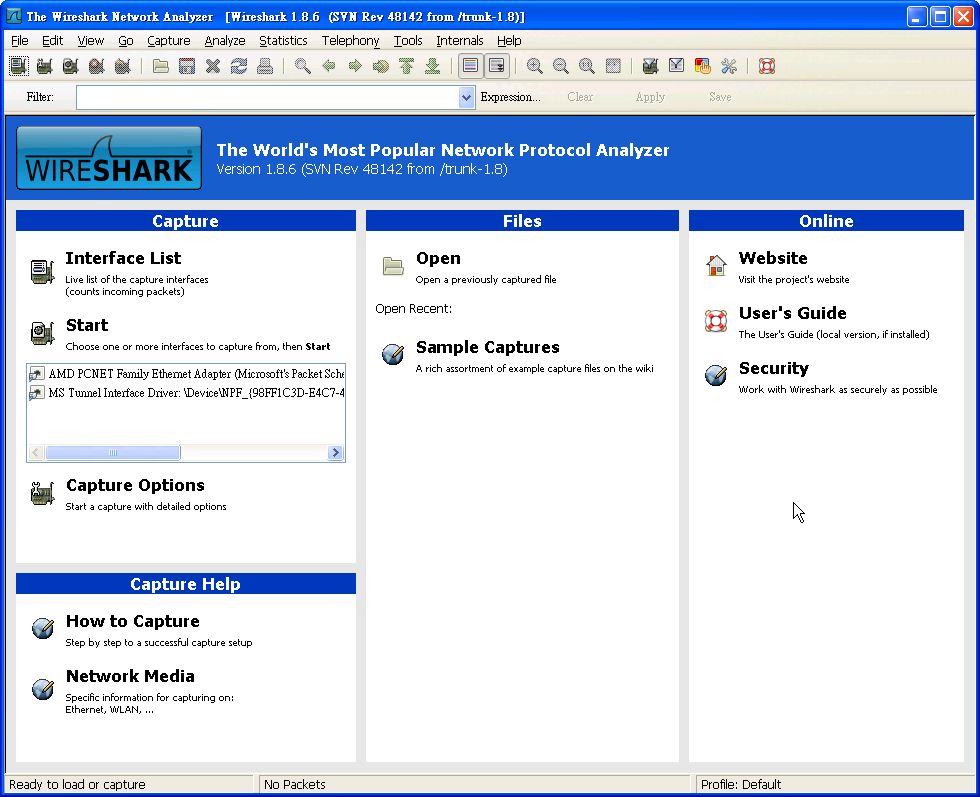Open the Help menu
980x797 pixels.
click(509, 41)
